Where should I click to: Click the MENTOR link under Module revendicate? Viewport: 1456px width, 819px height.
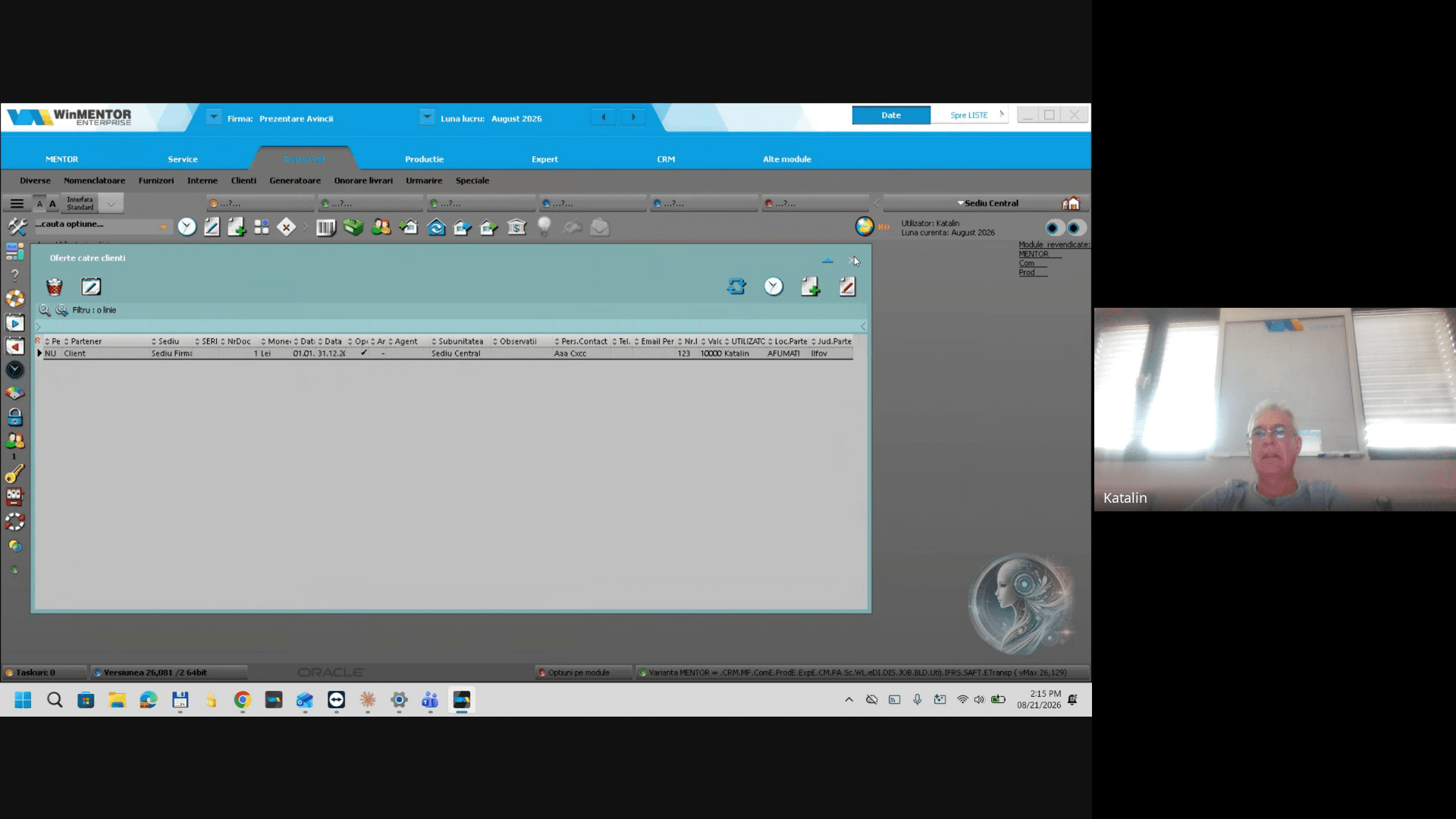1034,254
